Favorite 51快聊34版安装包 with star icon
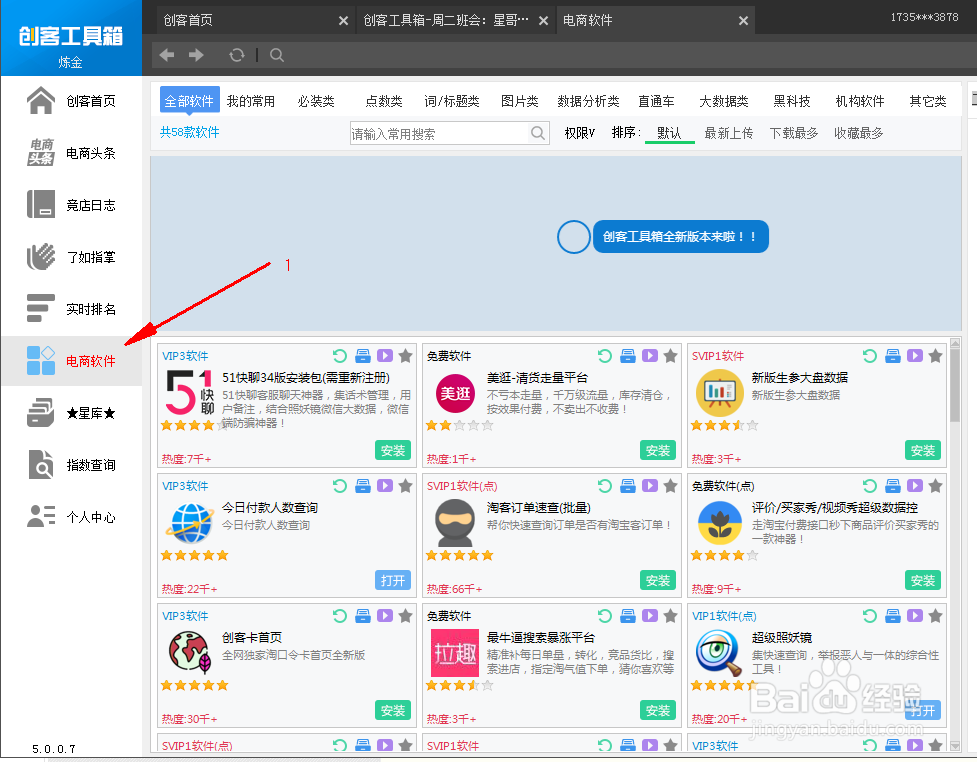Image resolution: width=977 pixels, height=762 pixels. [406, 356]
